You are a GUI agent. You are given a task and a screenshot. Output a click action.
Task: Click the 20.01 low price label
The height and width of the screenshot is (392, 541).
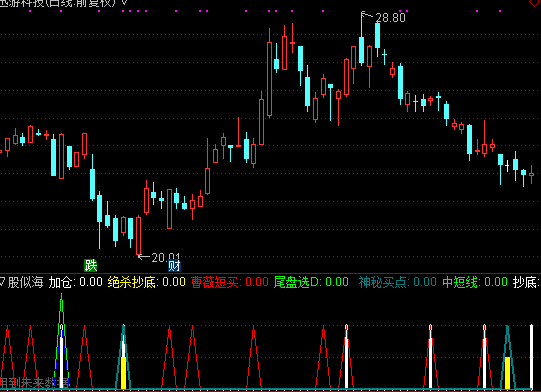166,257
